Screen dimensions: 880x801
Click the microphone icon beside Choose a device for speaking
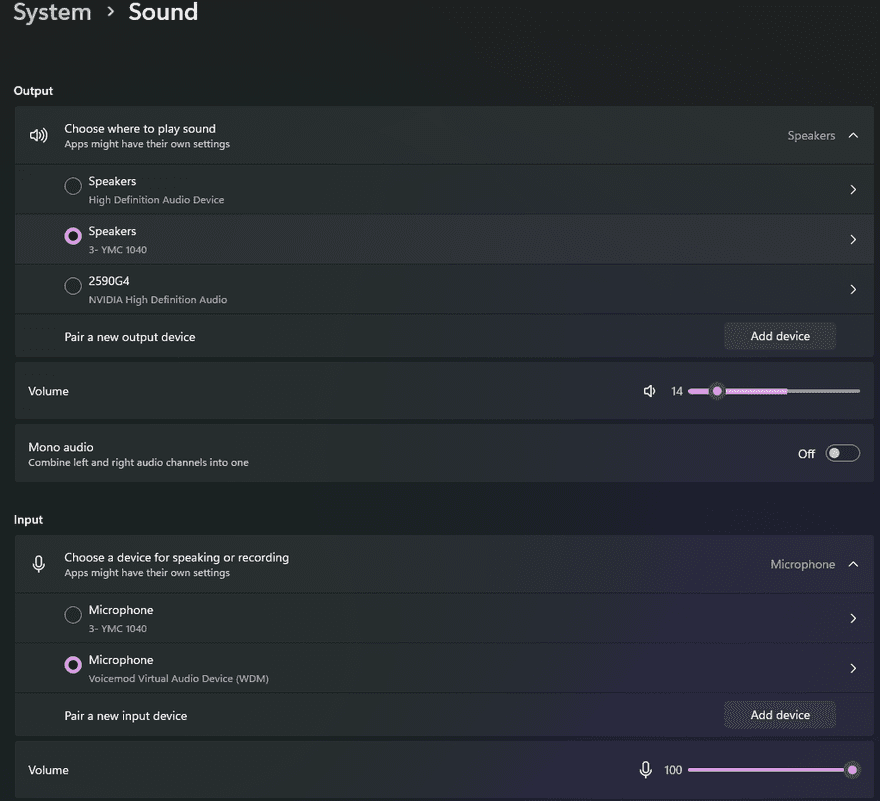pyautogui.click(x=39, y=564)
